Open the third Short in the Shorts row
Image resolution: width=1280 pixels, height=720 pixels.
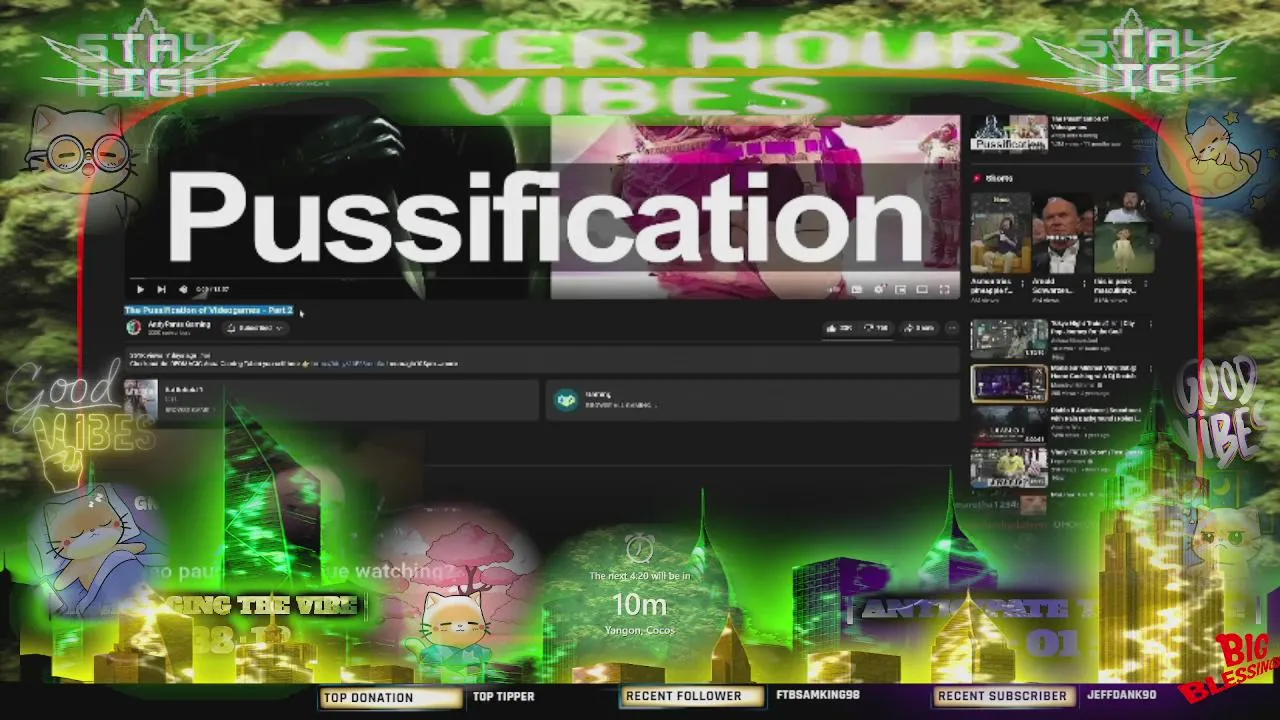point(1123,234)
